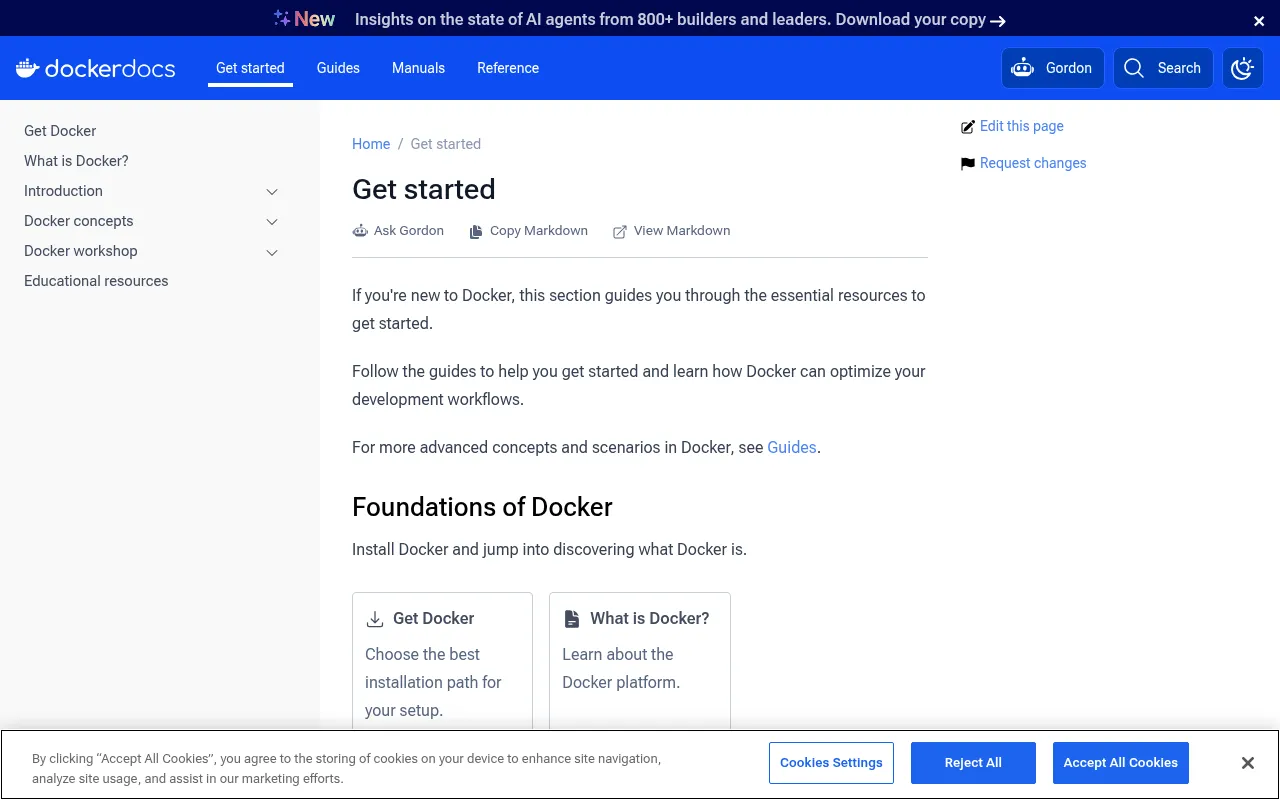This screenshot has width=1280, height=800.
Task: Click Accept All Cookies
Action: point(1121,763)
